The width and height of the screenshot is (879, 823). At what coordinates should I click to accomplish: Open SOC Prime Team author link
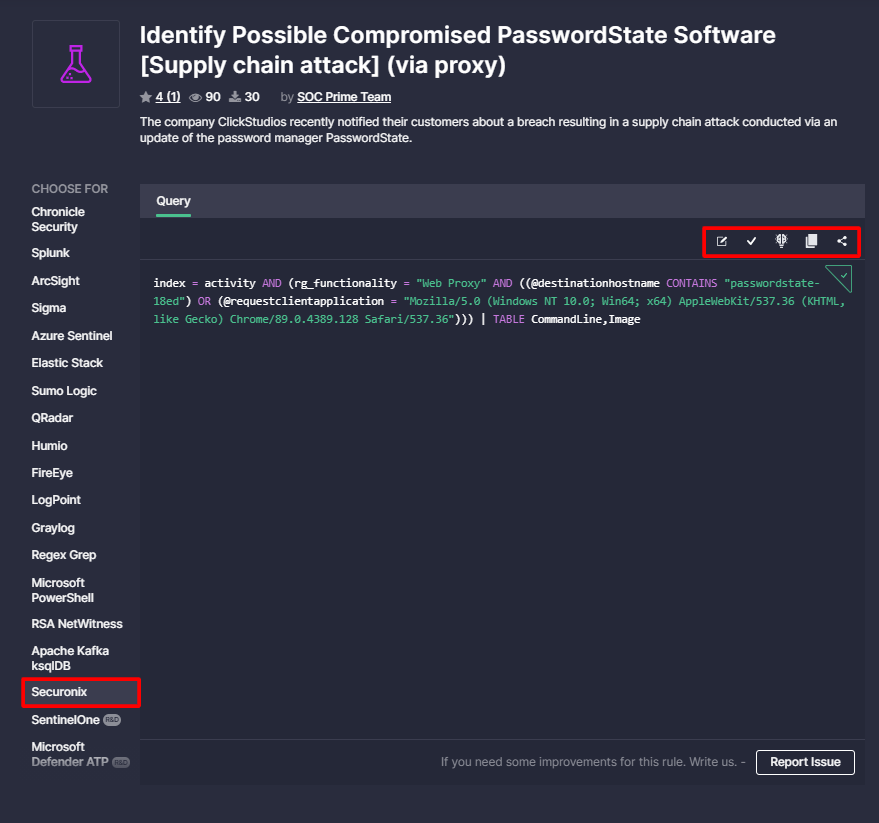point(344,97)
